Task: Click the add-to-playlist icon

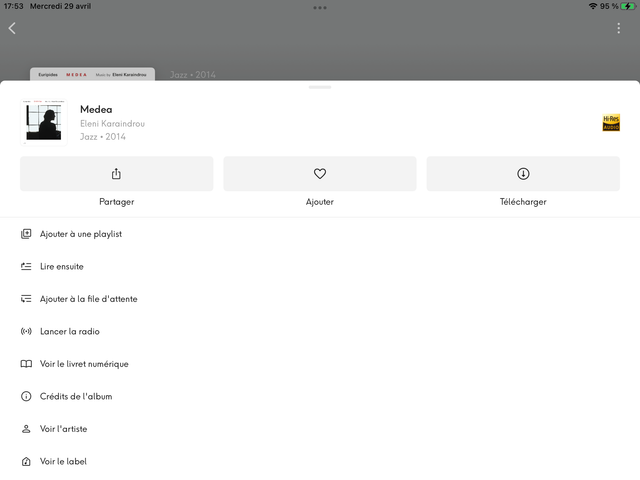Action: [x=26, y=234]
